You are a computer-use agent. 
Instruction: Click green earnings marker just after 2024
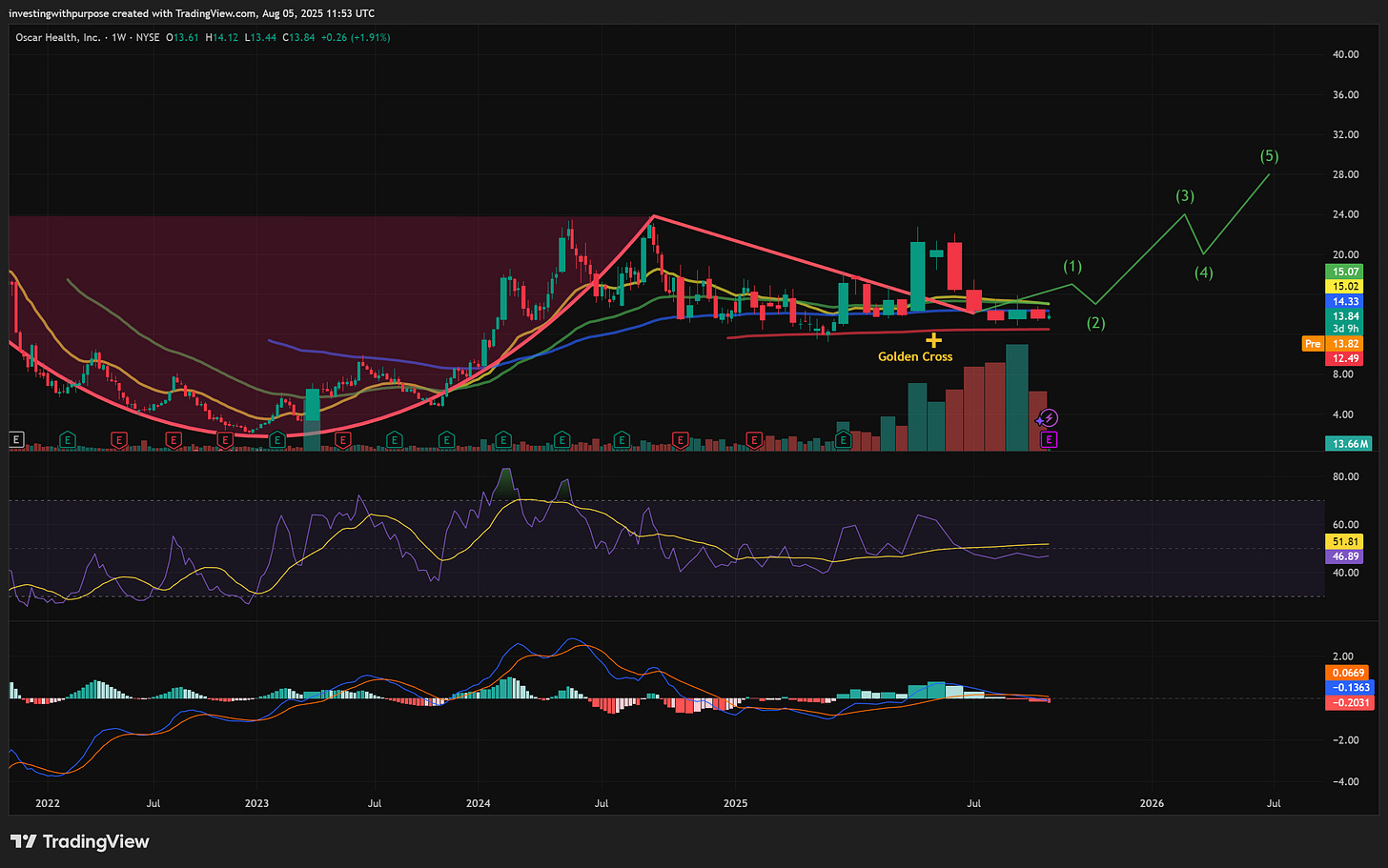point(503,439)
